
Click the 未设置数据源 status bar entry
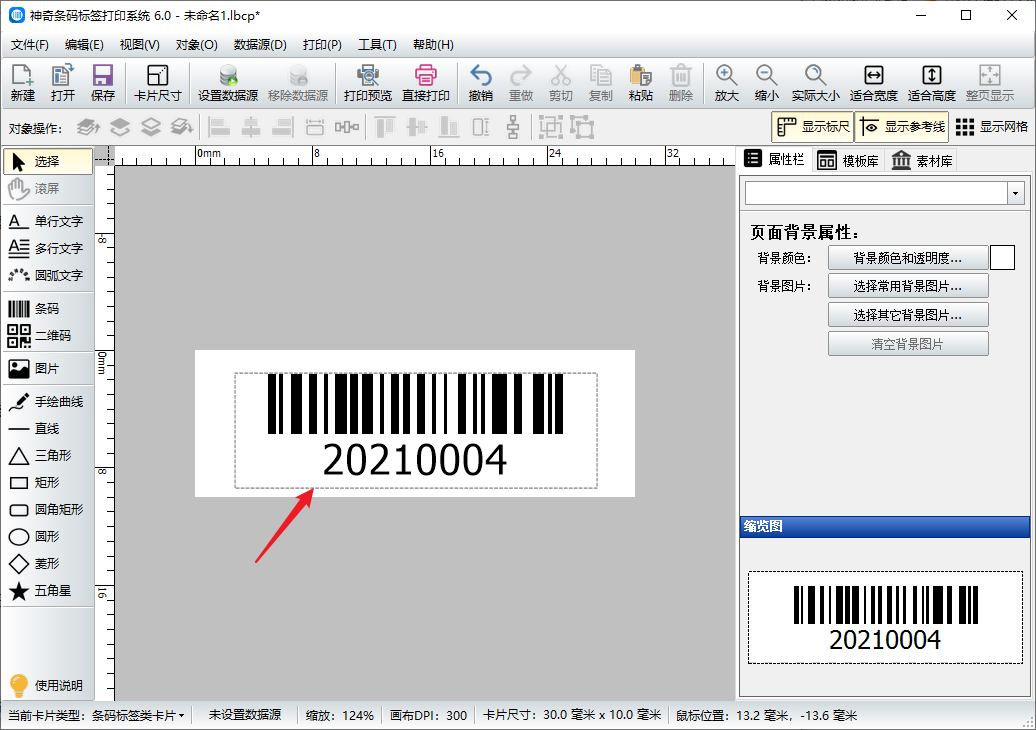point(245,715)
